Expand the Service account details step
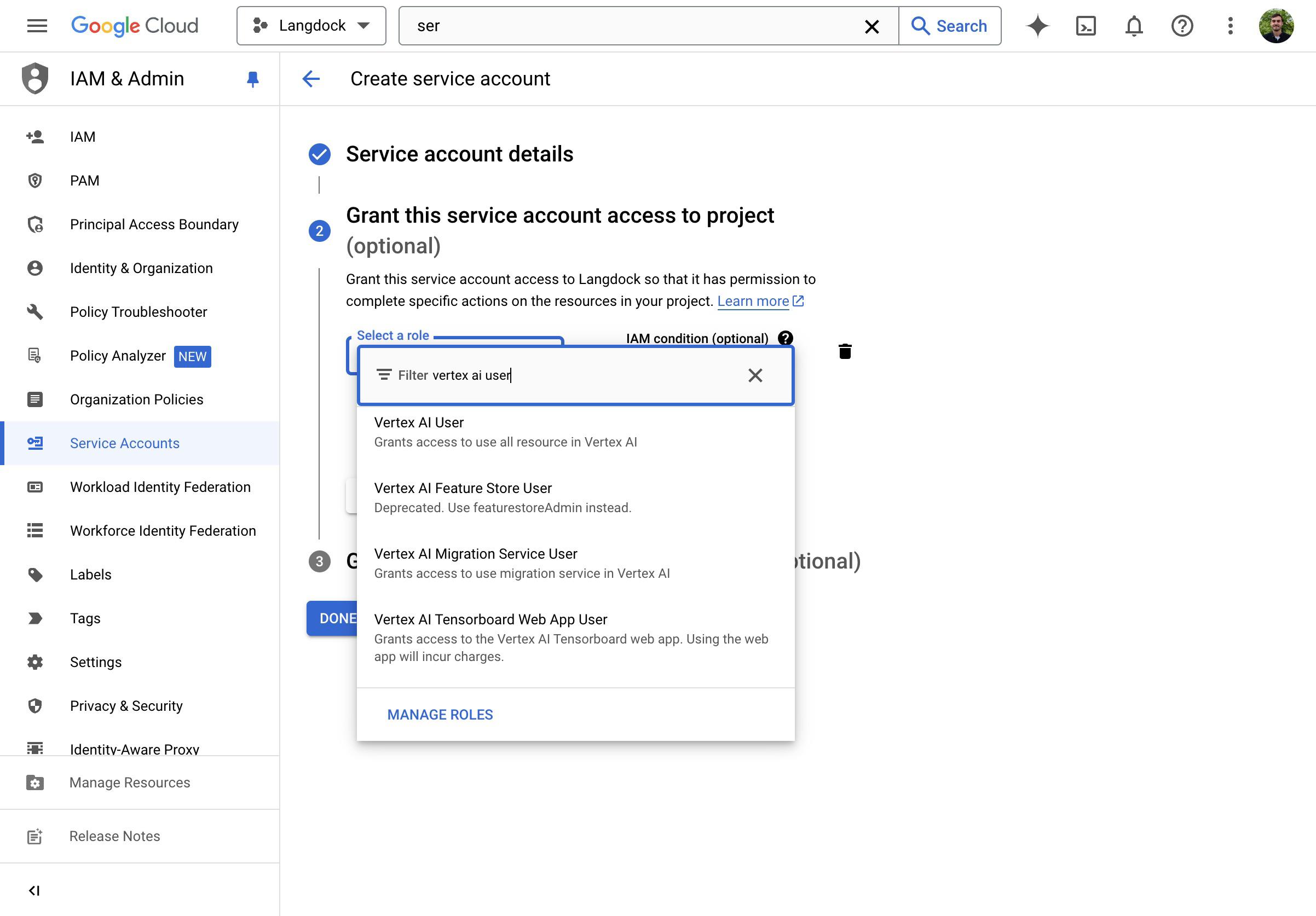 pos(459,154)
